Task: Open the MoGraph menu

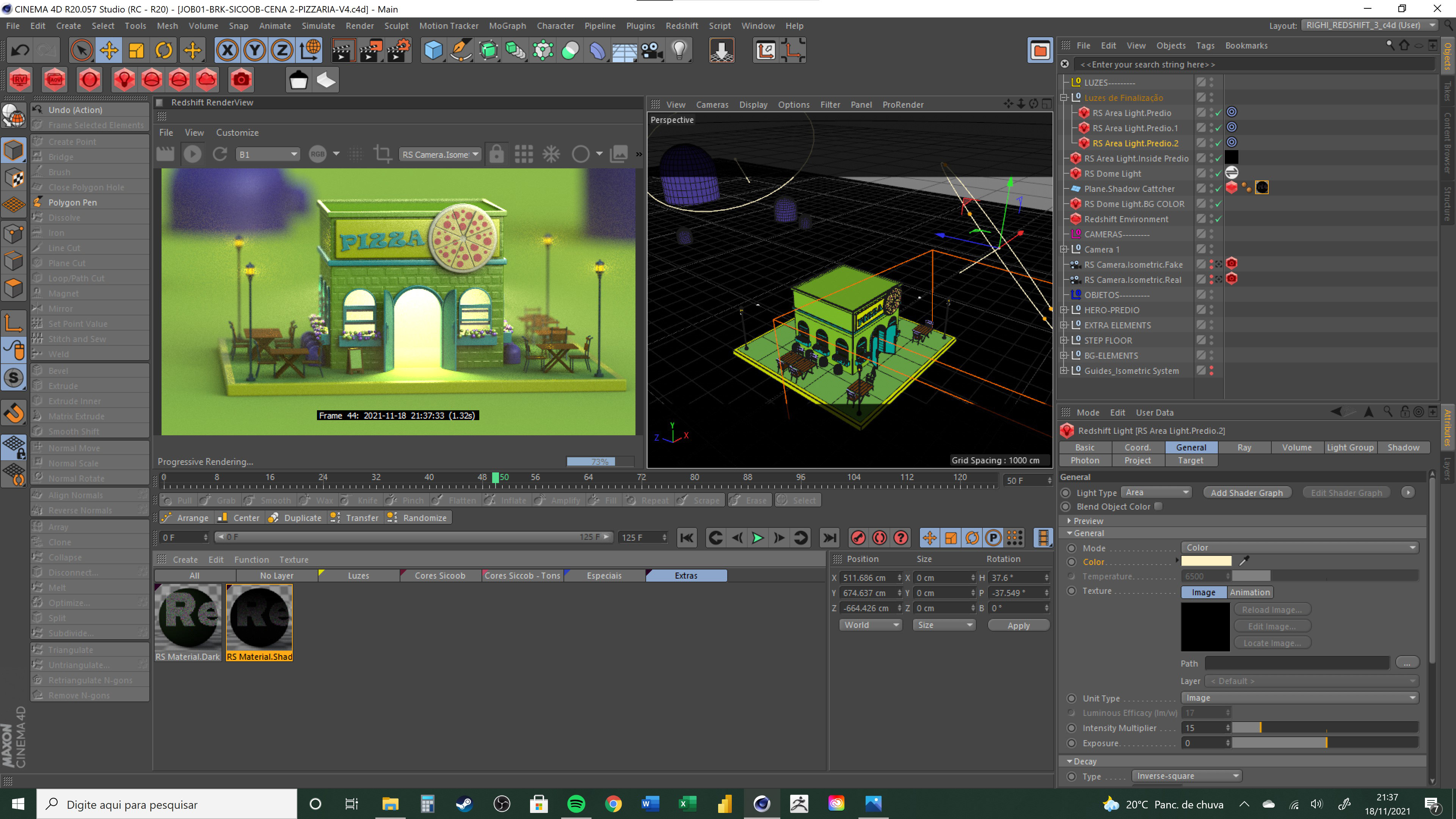Action: point(507,25)
